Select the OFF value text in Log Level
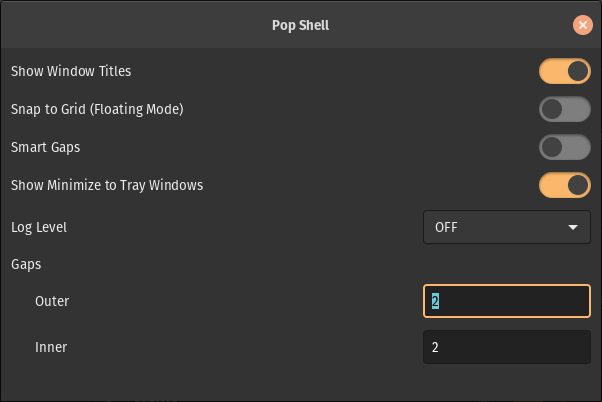602x402 pixels. point(446,227)
